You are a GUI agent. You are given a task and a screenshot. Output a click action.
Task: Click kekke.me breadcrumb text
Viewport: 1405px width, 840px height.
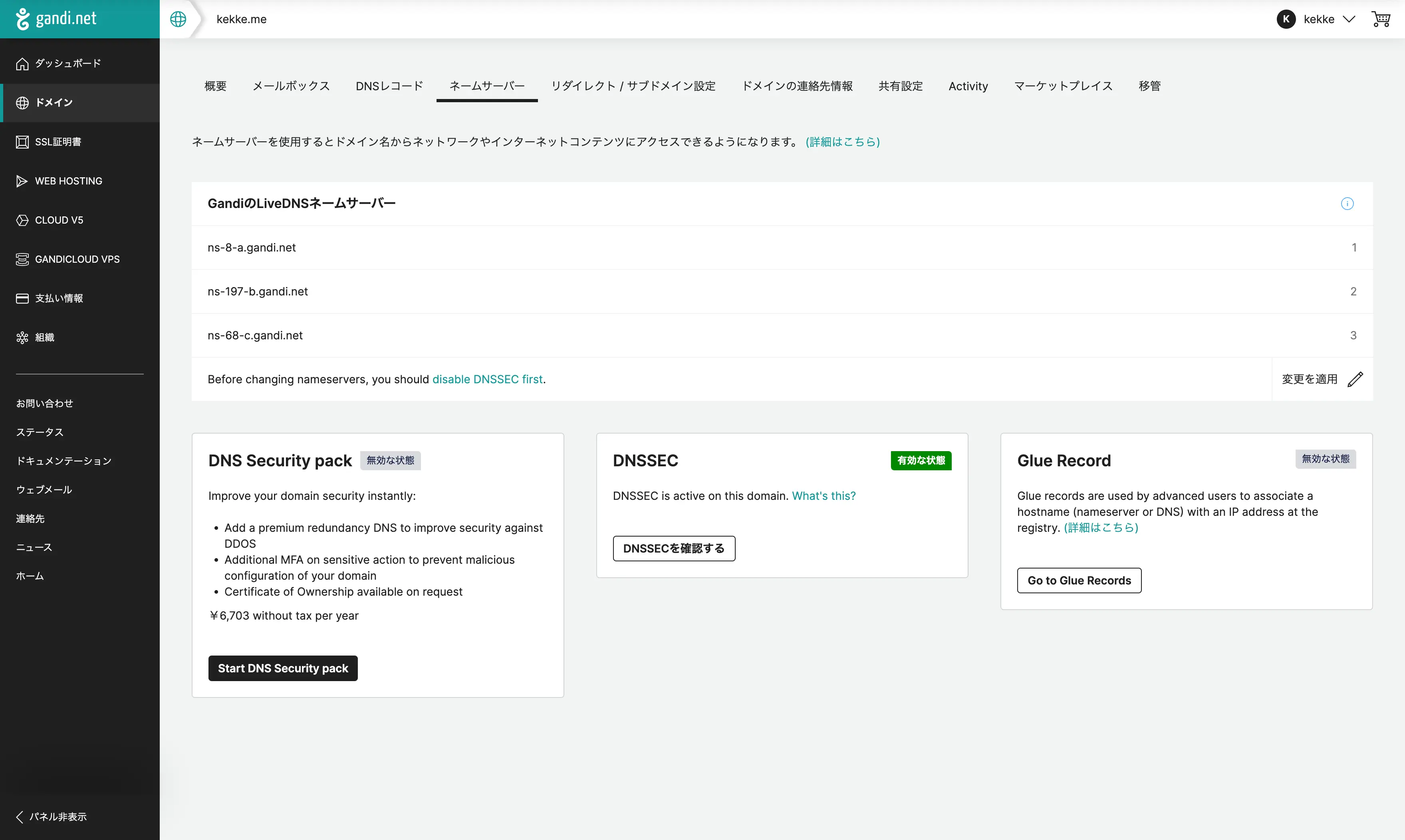coord(242,19)
